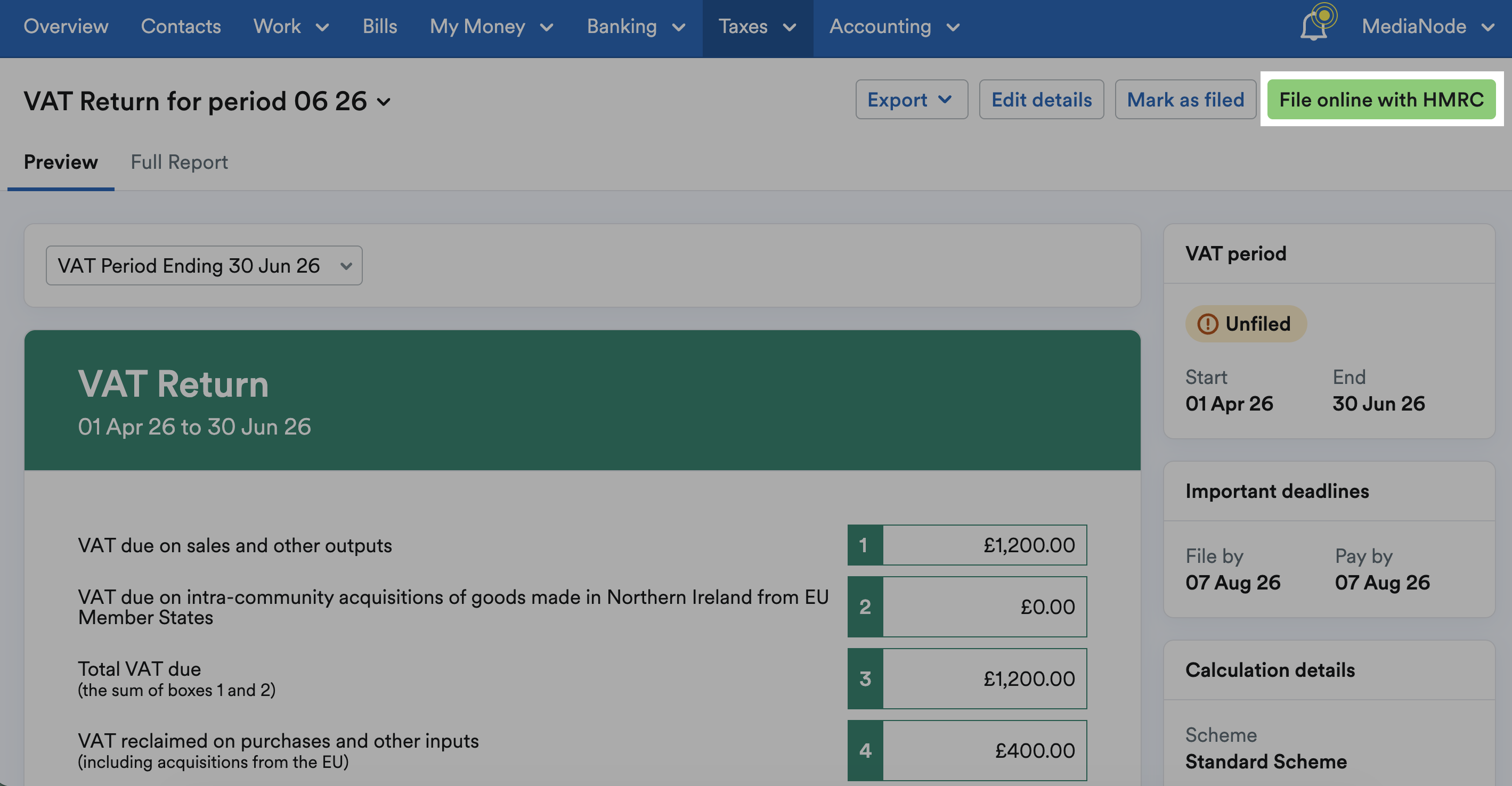
Task: Select box 4 amount £400.00
Action: click(985, 751)
